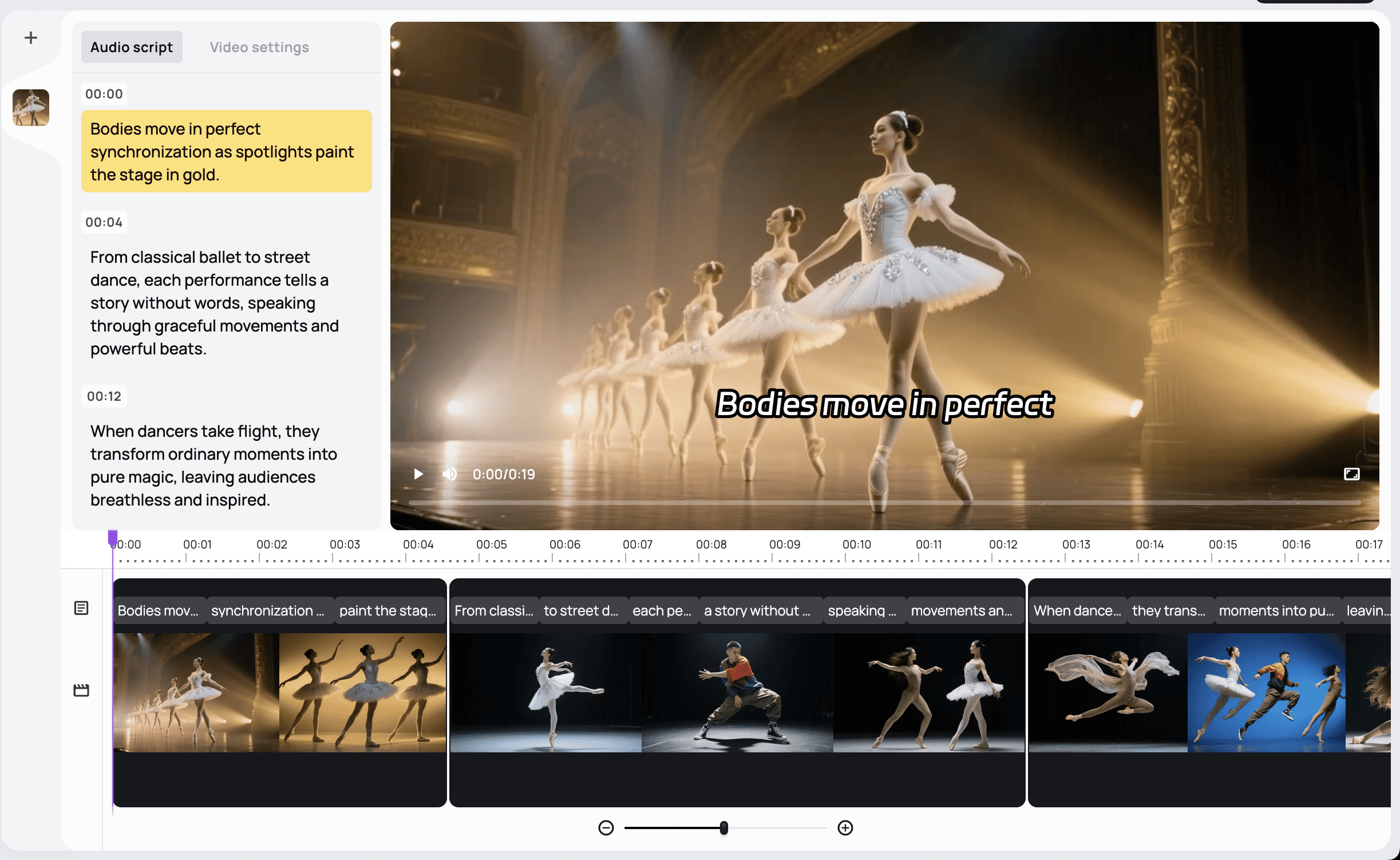Select the 'synchronization' caption clip
This screenshot has height=860, width=1400.
268,611
